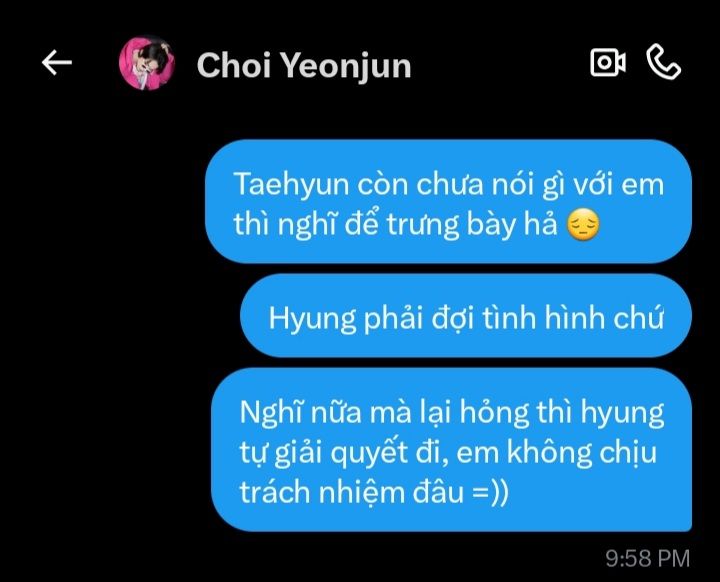Open the Choi Yeonjun contact name header
This screenshot has height=582, width=720.
point(304,66)
